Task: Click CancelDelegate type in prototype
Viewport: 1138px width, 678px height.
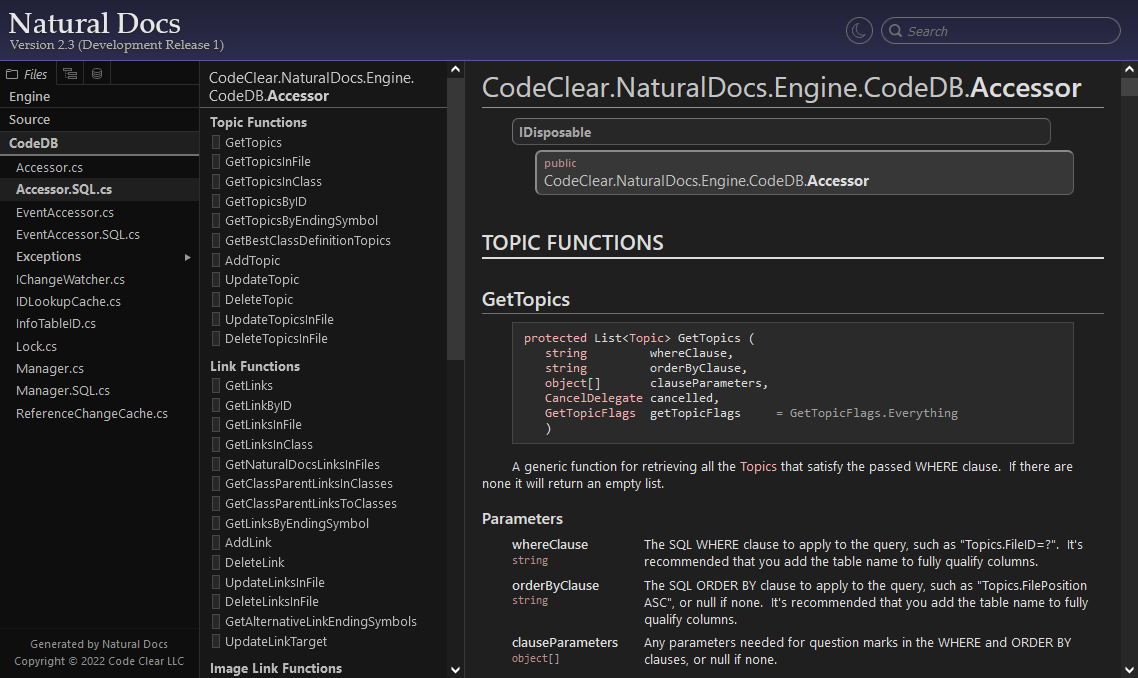Action: (594, 398)
